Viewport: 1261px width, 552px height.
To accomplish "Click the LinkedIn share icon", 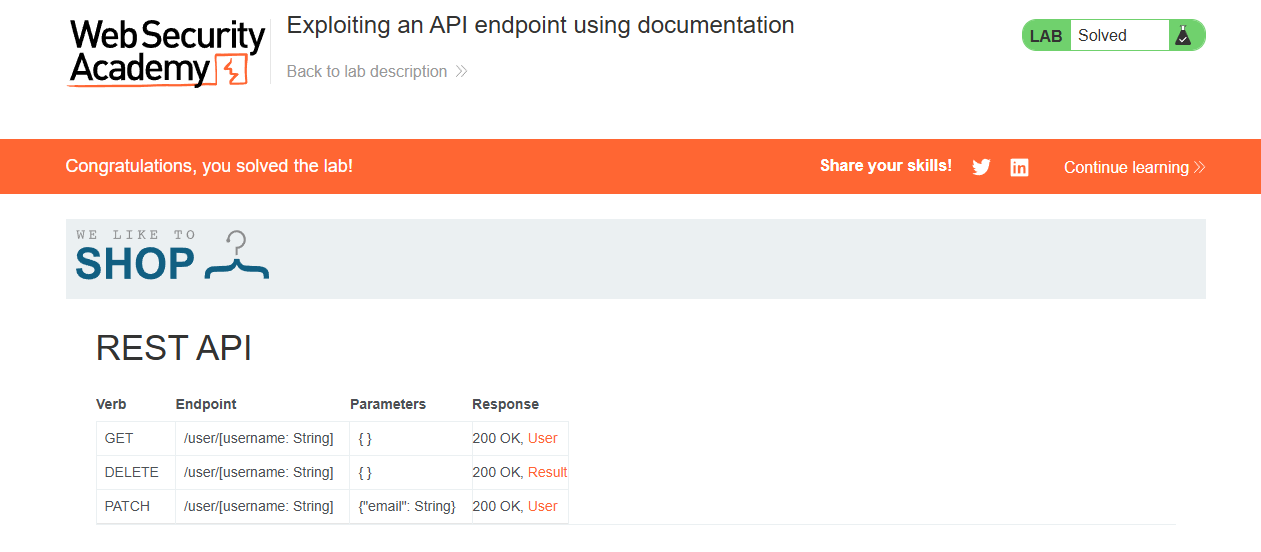I will [x=1019, y=167].
